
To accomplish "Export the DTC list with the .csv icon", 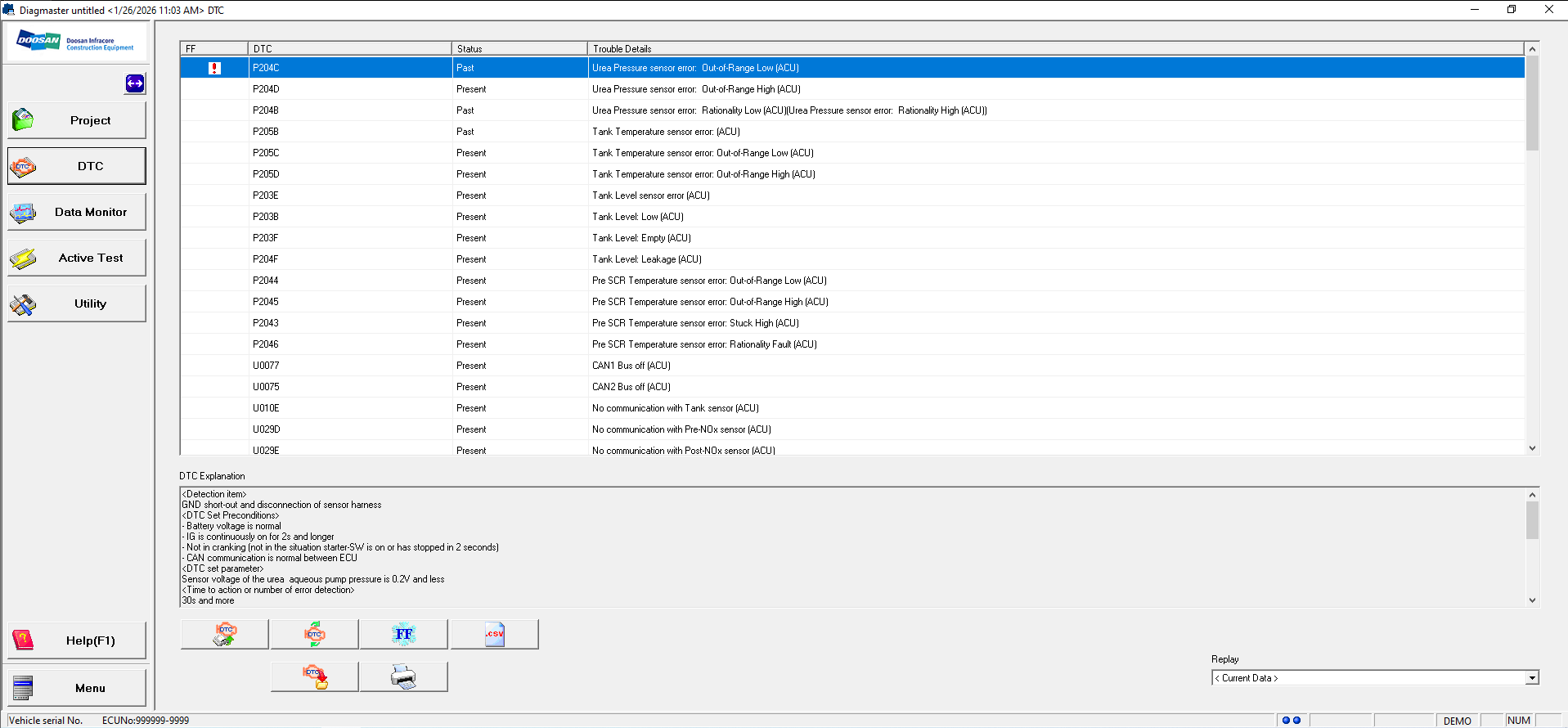I will point(494,634).
